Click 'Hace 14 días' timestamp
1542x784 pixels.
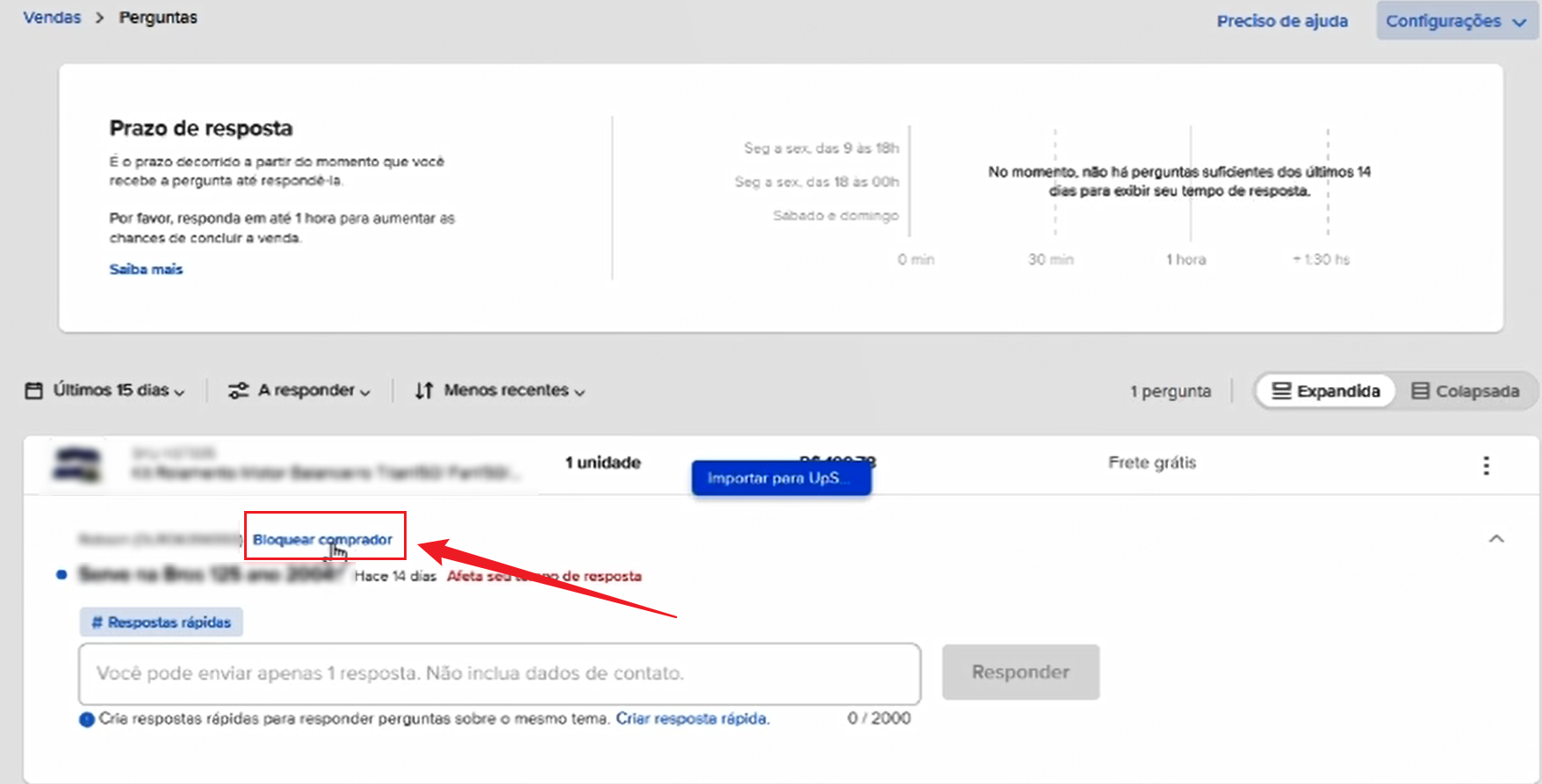coord(395,577)
